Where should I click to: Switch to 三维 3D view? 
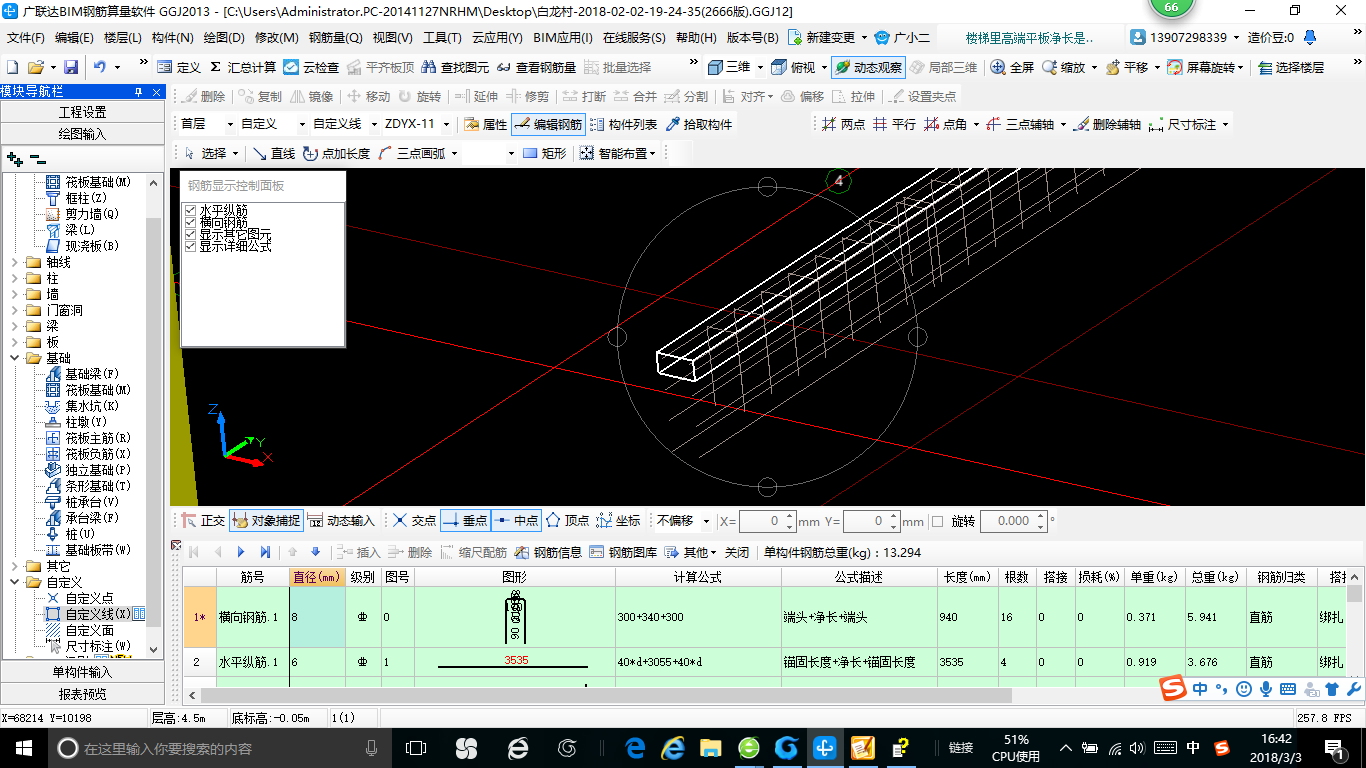pyautogui.click(x=729, y=67)
